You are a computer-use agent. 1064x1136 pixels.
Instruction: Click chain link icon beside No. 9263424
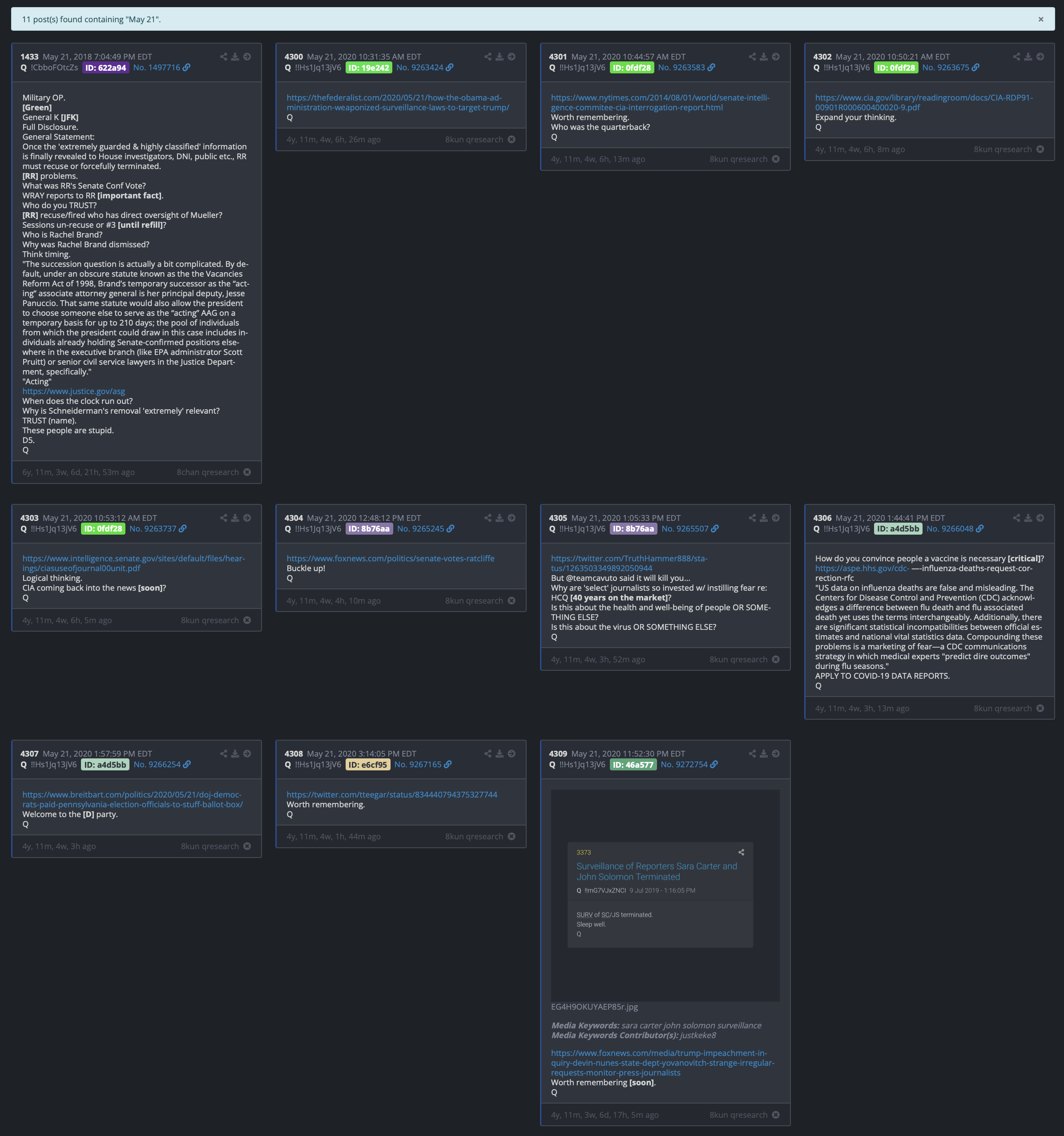click(x=450, y=68)
